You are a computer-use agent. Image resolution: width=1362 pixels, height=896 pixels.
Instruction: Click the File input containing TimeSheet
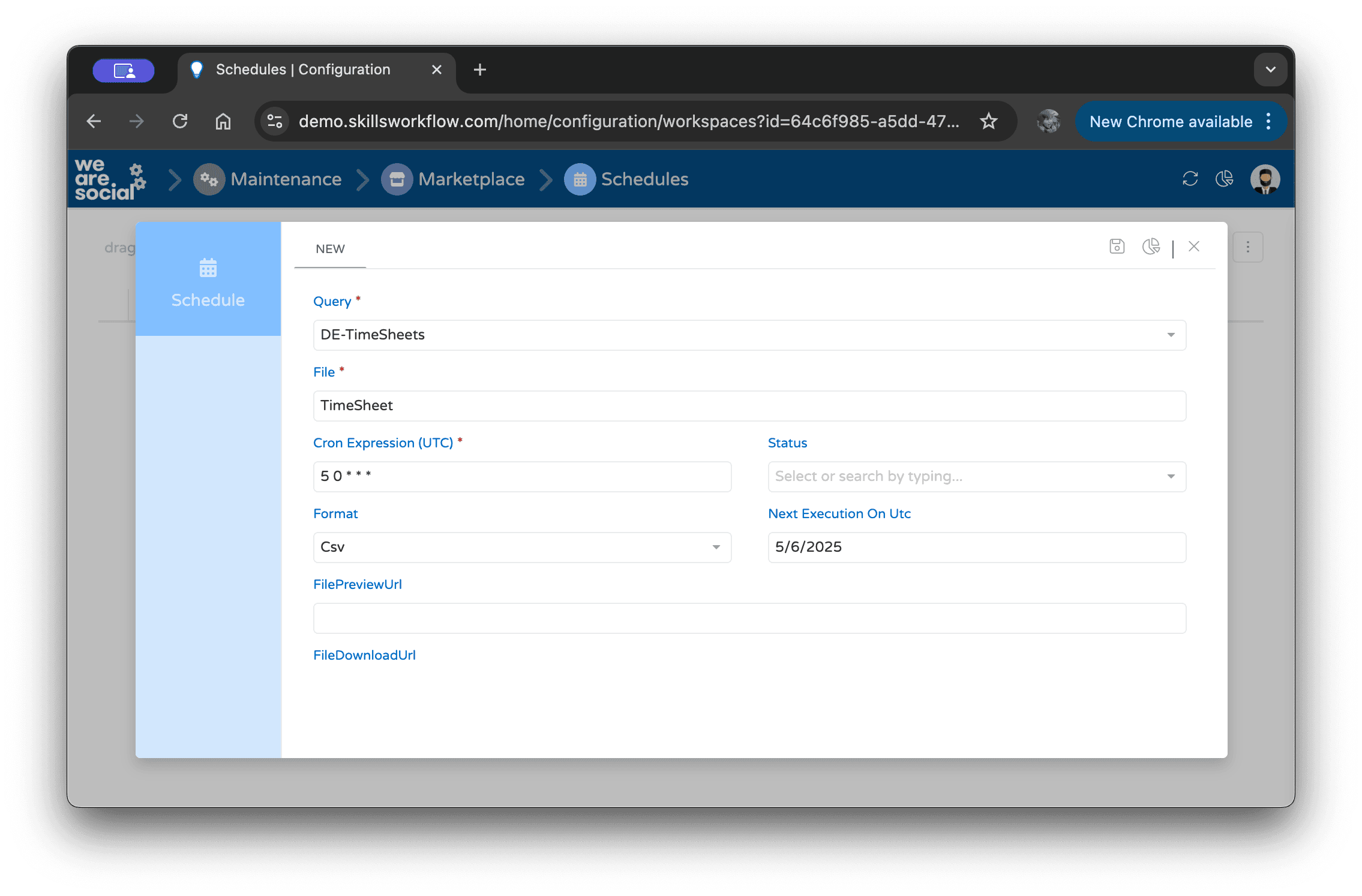[x=749, y=405]
